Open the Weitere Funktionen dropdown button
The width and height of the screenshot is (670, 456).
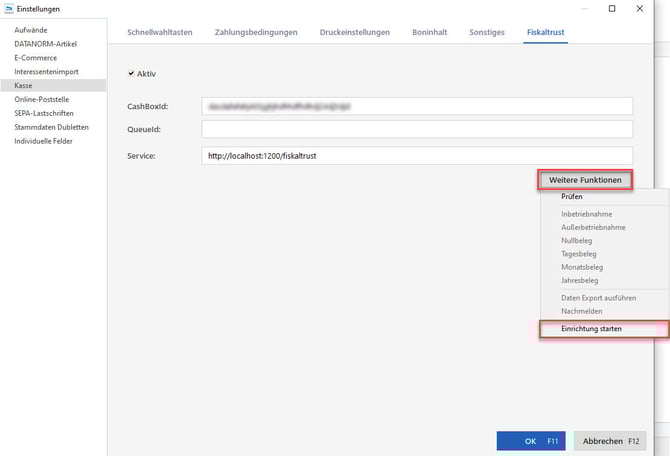point(585,180)
